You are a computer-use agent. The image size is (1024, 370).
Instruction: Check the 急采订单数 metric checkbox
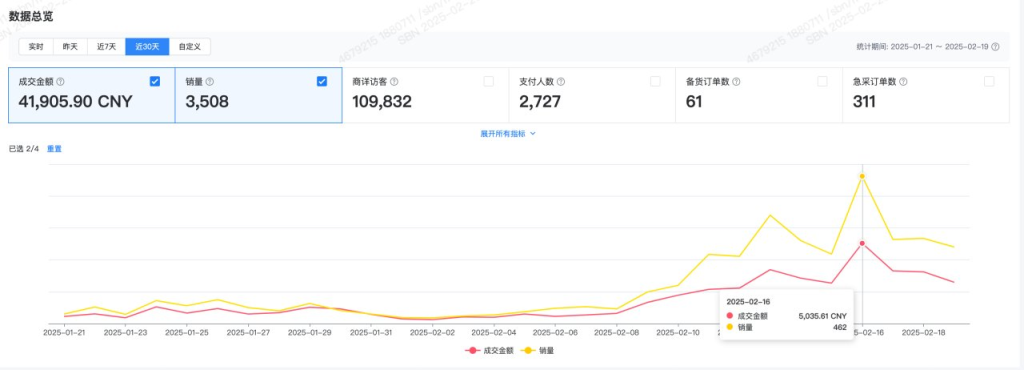[989, 82]
